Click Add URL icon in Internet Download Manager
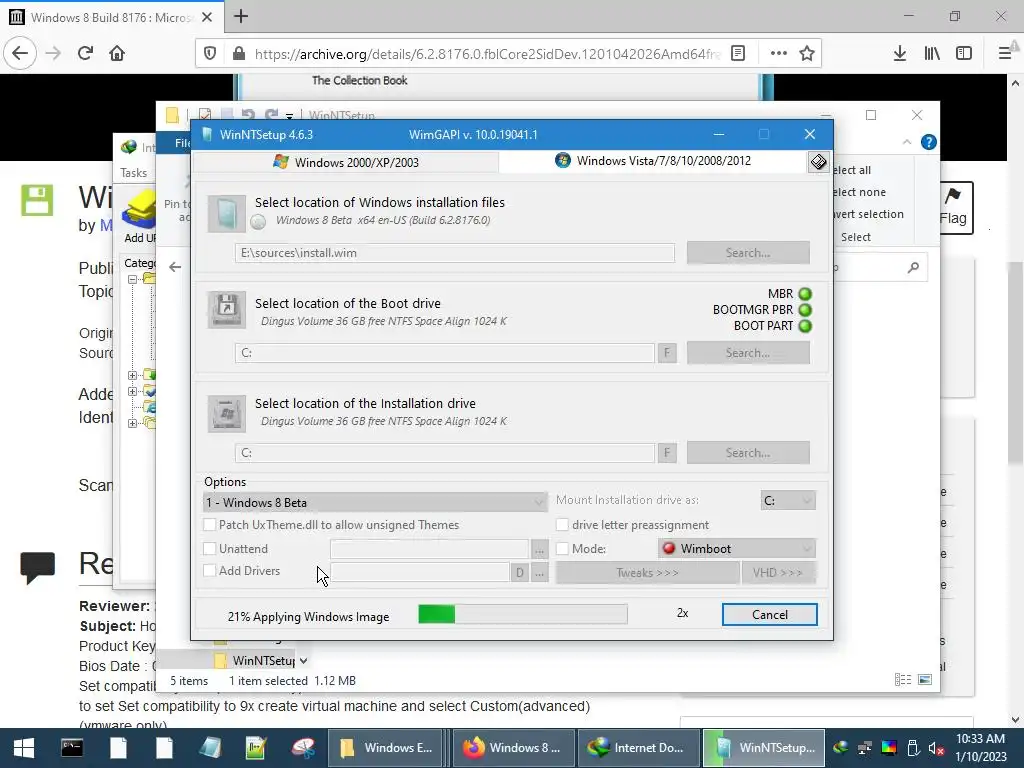This screenshot has width=1024, height=768. tap(139, 210)
